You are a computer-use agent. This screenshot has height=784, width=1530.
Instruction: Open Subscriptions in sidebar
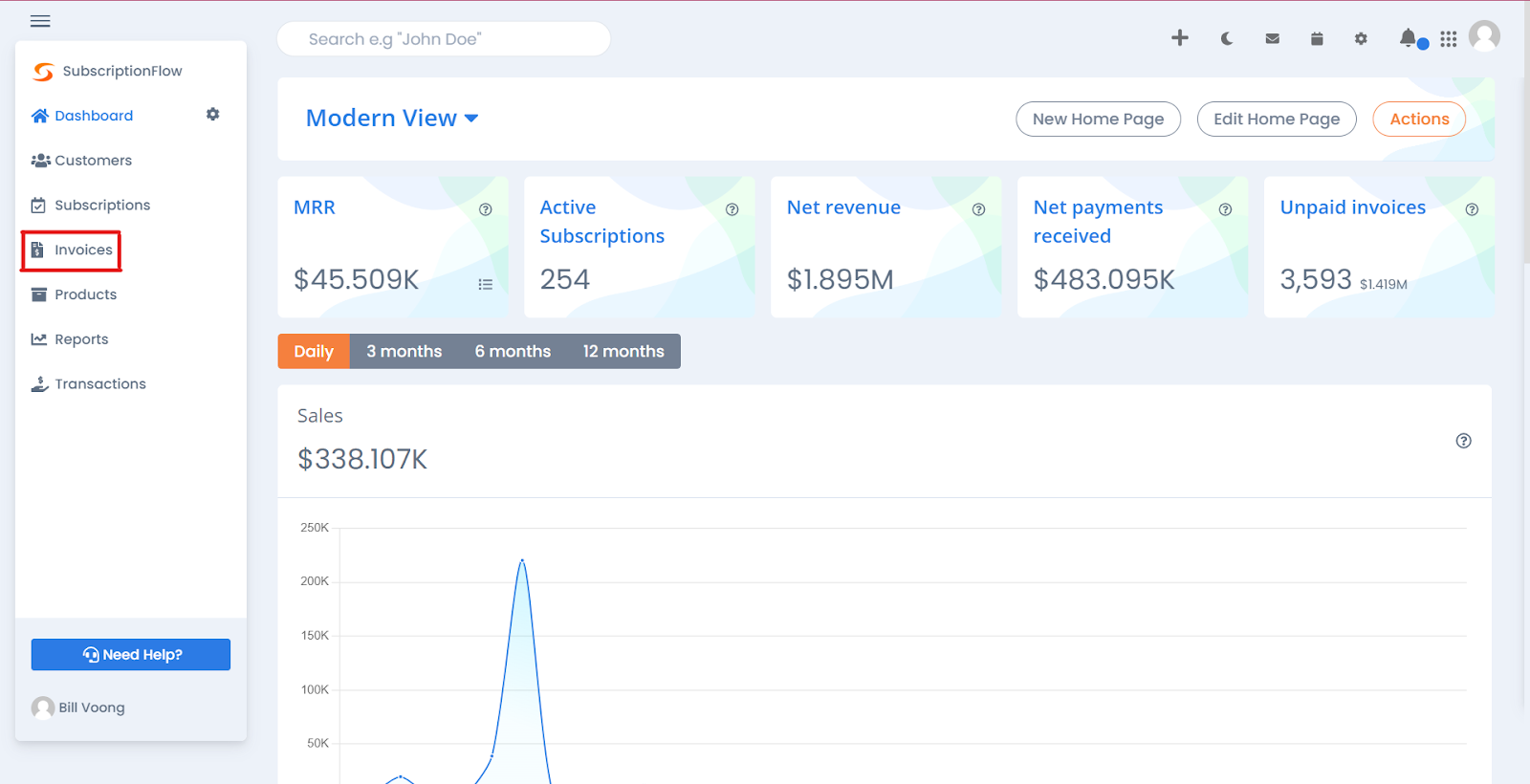[91, 206]
